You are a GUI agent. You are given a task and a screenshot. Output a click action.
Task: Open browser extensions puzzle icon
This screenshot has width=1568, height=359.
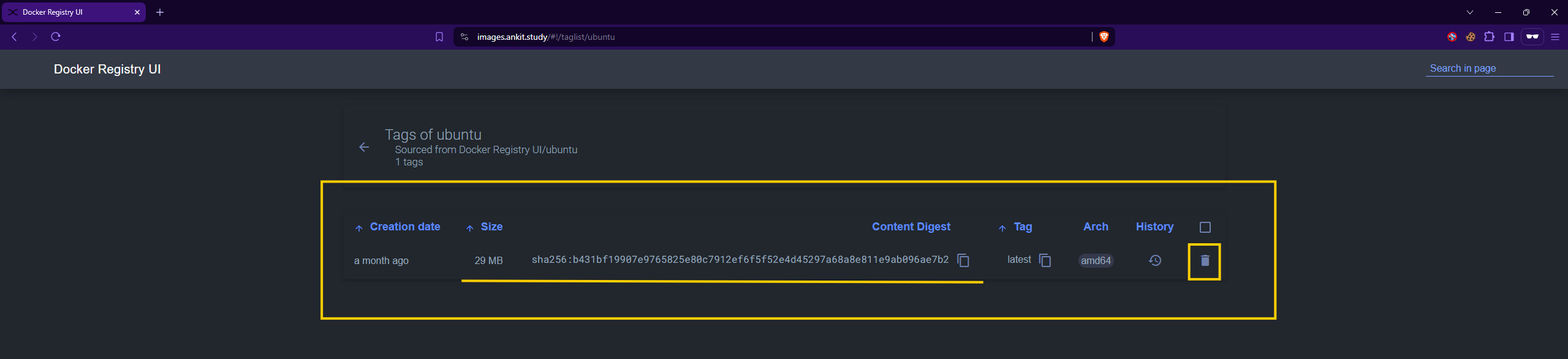point(1489,37)
